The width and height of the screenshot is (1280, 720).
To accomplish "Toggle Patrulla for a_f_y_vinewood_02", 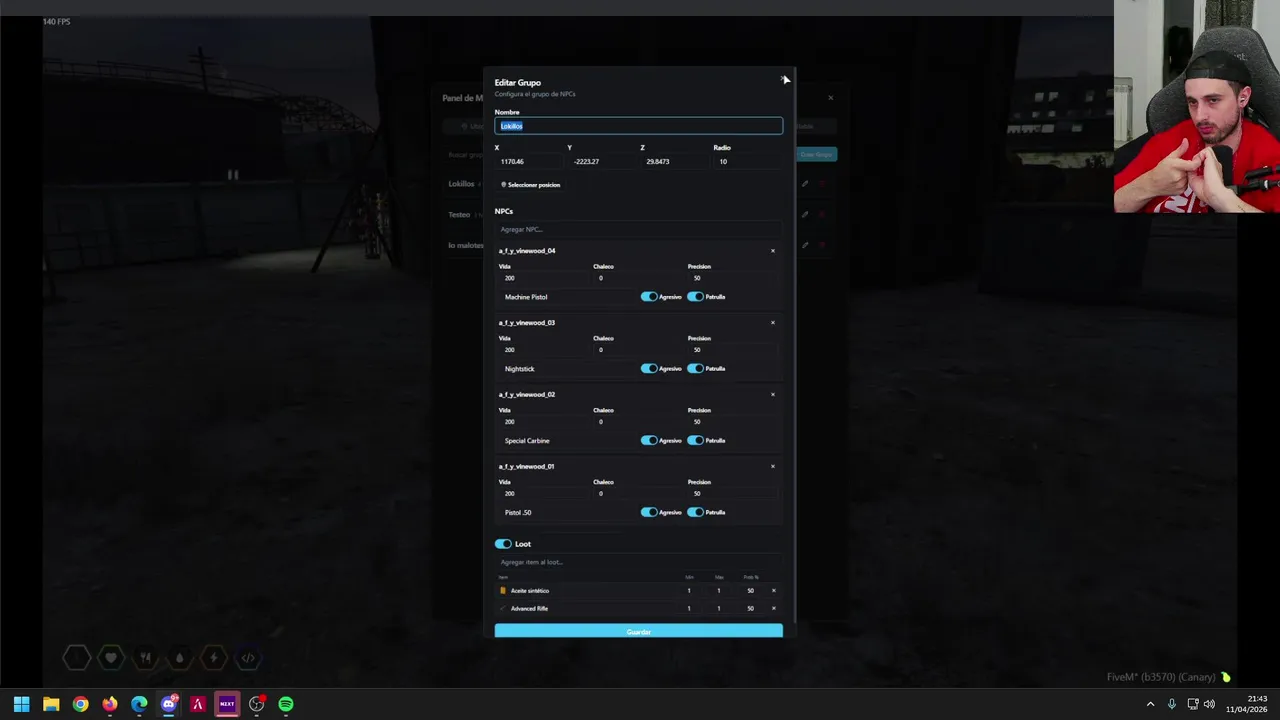I will tap(695, 441).
